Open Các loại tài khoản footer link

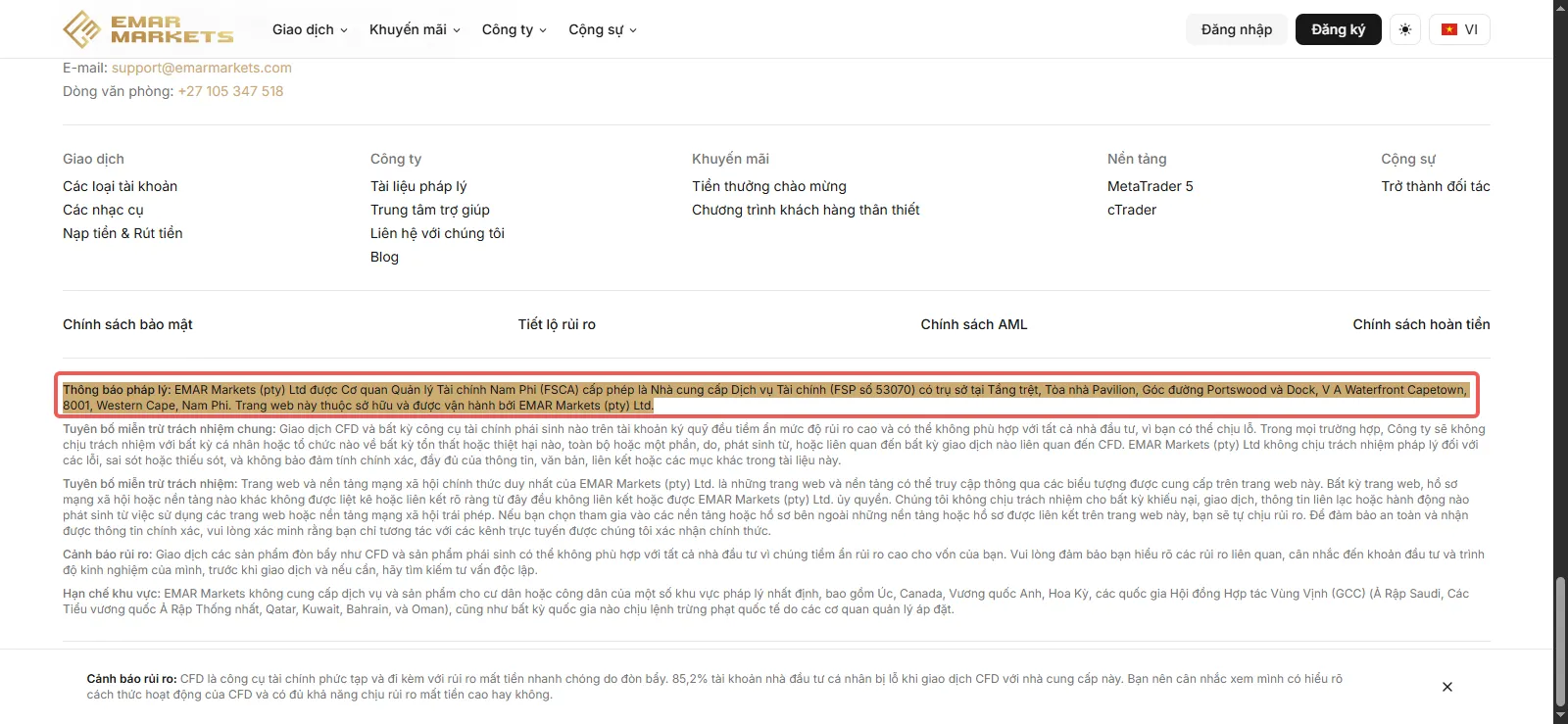[x=121, y=186]
